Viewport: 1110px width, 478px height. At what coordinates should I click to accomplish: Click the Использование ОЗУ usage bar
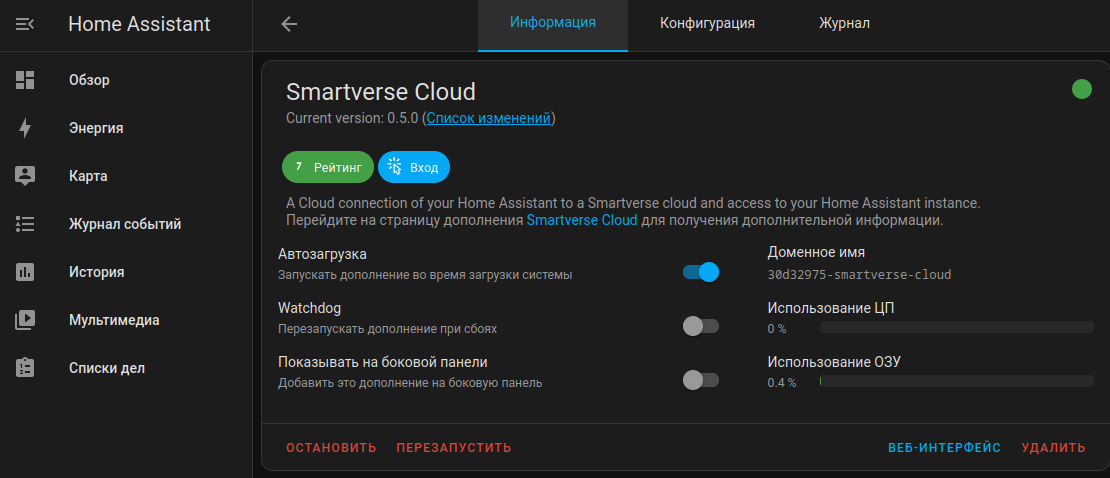[956, 381]
